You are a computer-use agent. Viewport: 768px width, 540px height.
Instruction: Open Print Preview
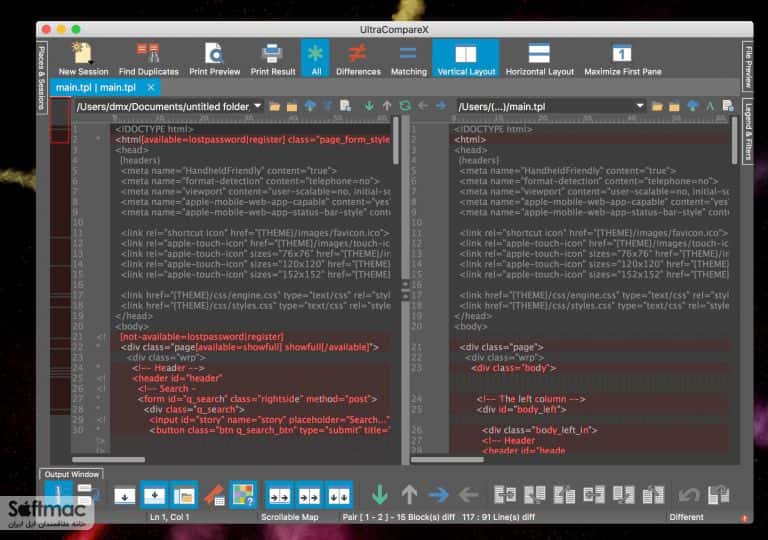[215, 59]
